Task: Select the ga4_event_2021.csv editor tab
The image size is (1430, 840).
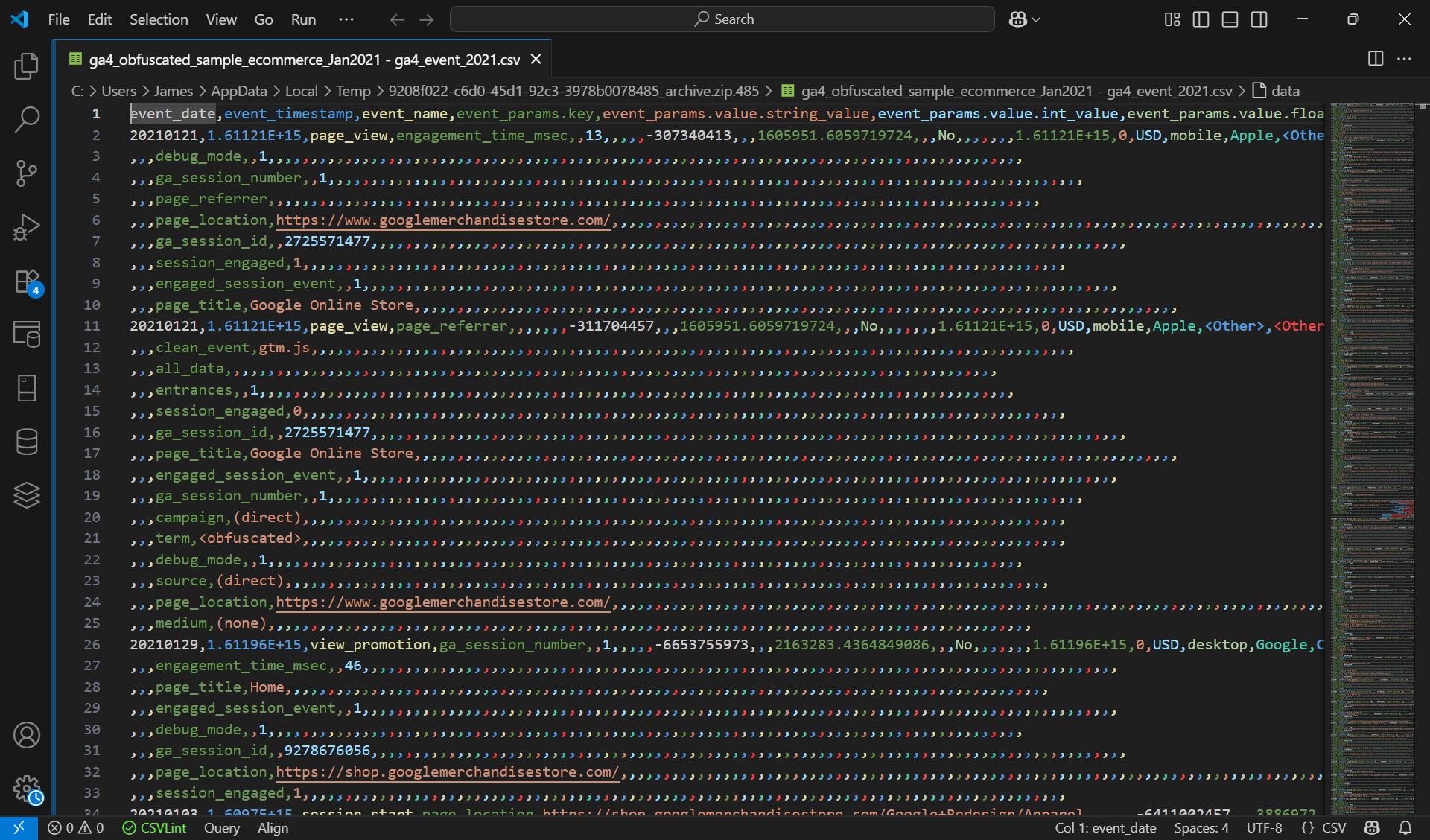Action: (304, 60)
